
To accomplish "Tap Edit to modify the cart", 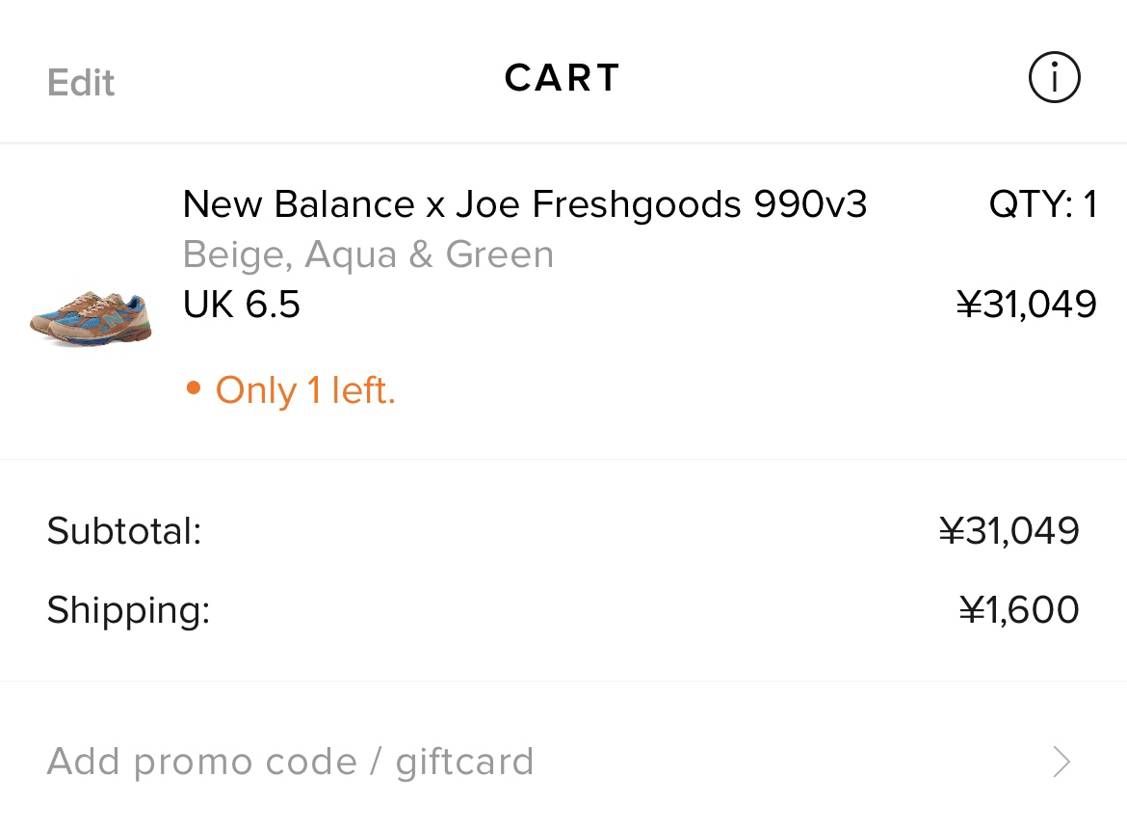I will (x=80, y=83).
